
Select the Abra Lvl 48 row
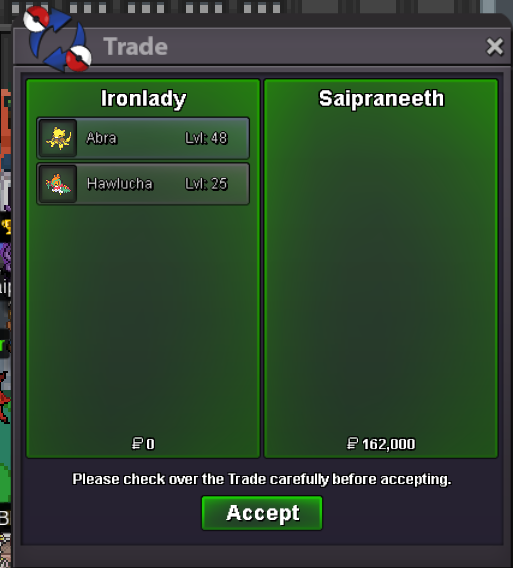(x=143, y=138)
